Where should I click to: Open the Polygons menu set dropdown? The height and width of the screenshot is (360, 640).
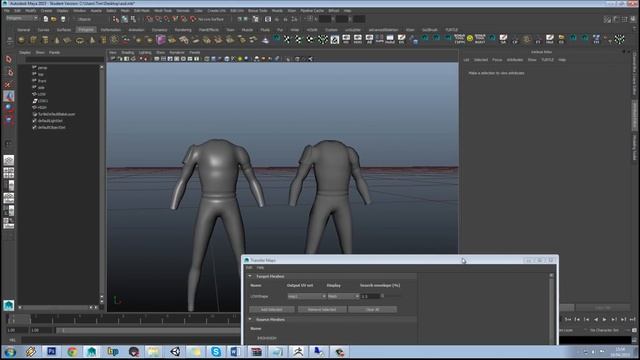pos(22,18)
